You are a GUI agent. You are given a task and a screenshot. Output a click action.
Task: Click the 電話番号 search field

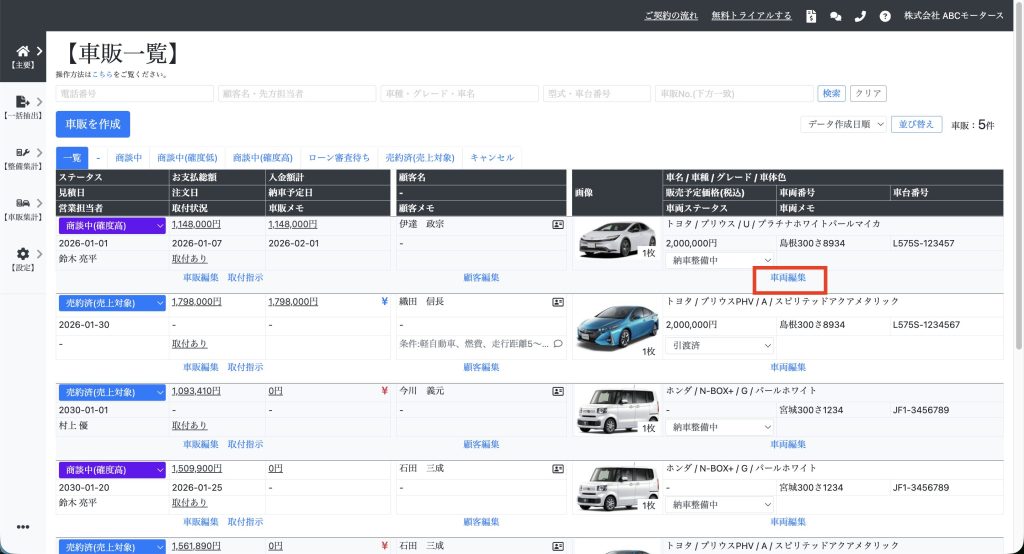point(135,93)
